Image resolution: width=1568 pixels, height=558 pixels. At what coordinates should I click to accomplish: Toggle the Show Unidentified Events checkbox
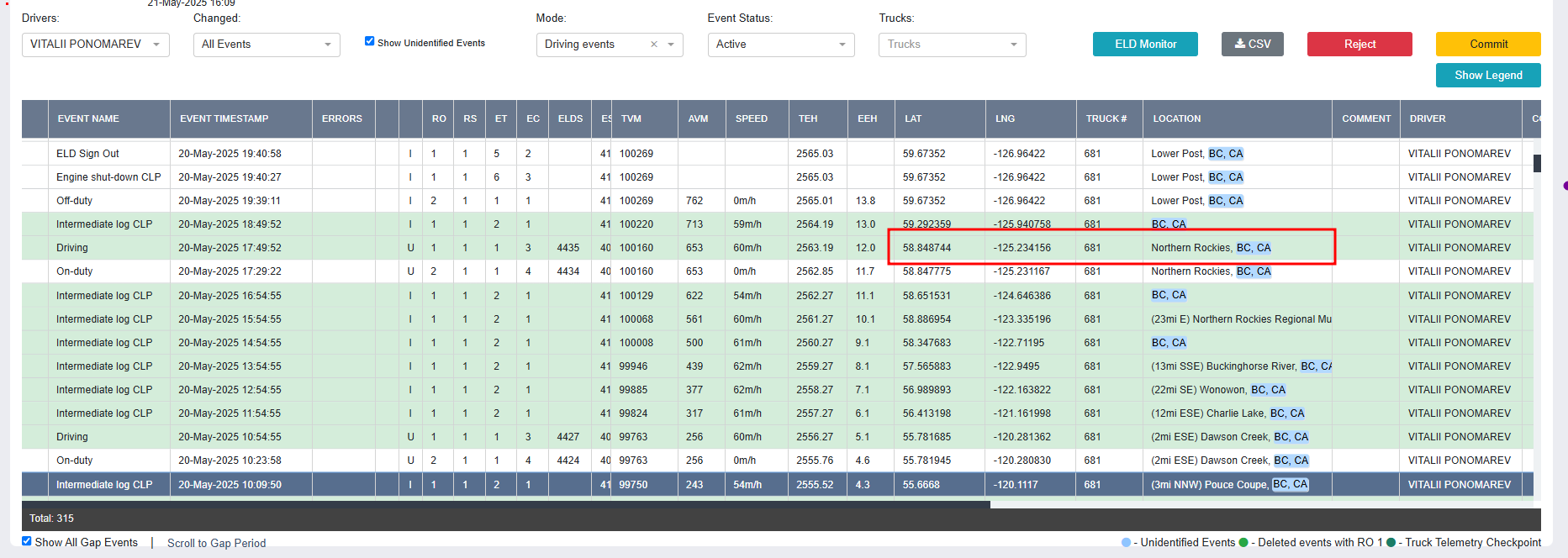click(x=369, y=41)
